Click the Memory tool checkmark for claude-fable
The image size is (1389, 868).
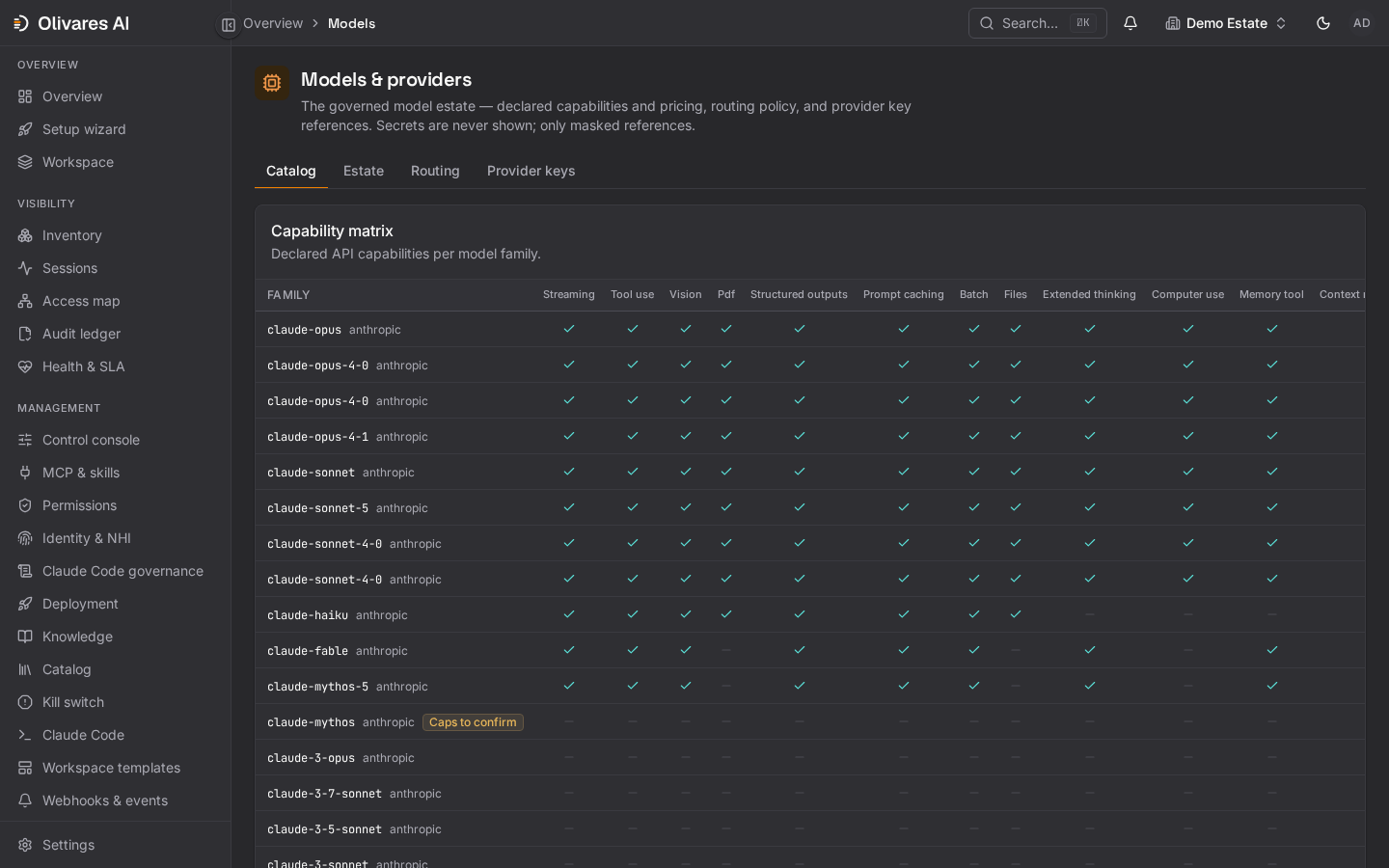pos(1272,650)
